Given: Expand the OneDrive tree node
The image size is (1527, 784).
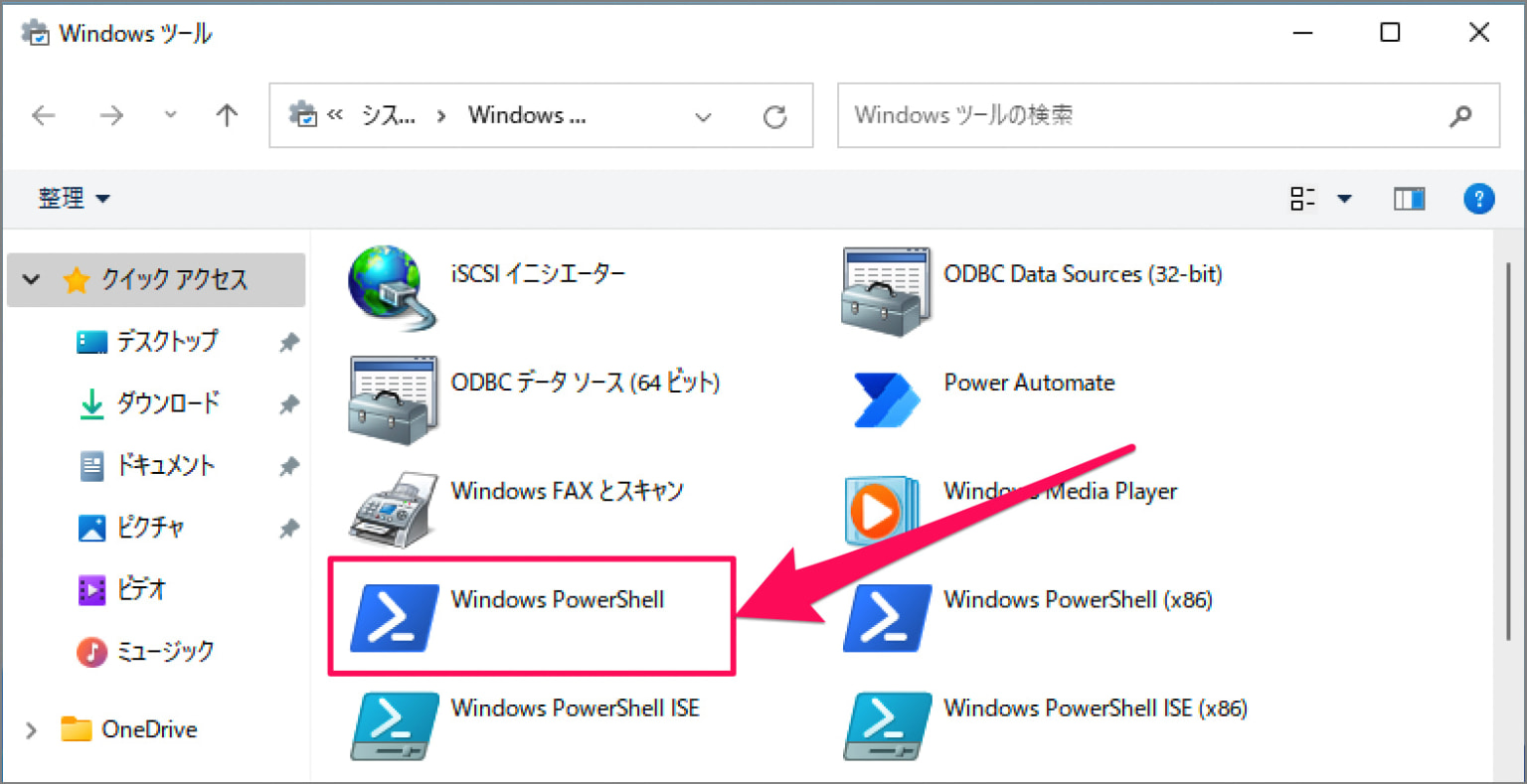Looking at the screenshot, I should 32,730.
